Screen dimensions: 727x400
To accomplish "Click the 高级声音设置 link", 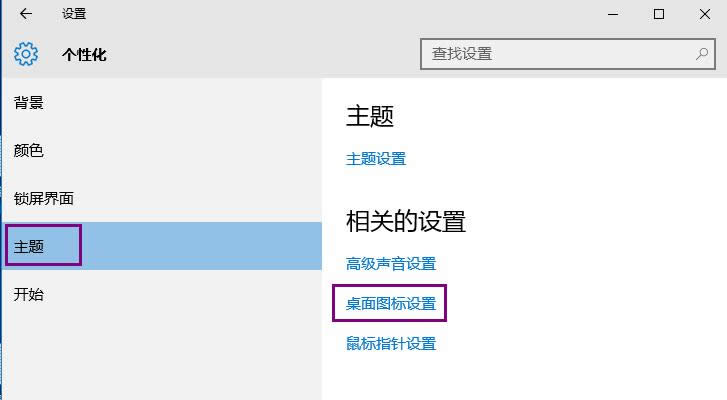I will click(x=391, y=264).
